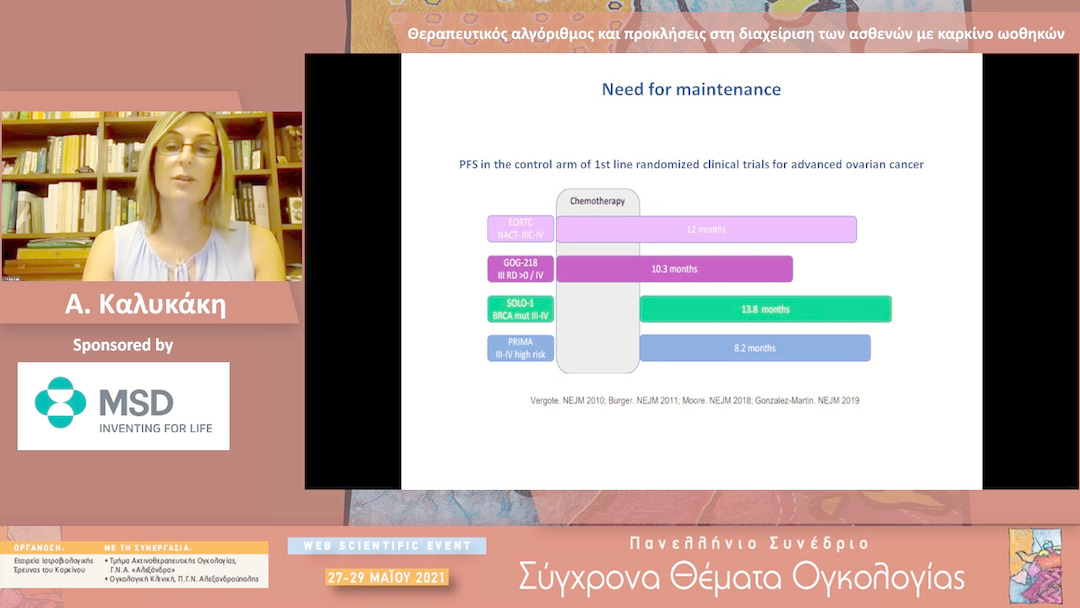This screenshot has height=608, width=1080.
Task: Select the "SOLO-1 BRCA mut III-IV" label
Action: [x=521, y=309]
